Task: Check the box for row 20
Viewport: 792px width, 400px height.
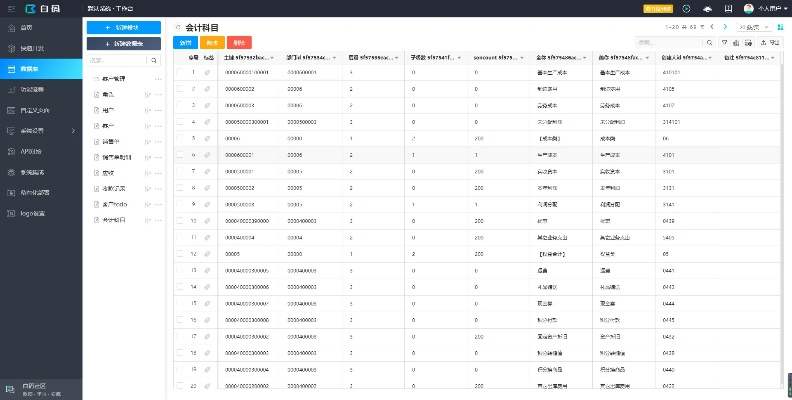Action: 180,385
